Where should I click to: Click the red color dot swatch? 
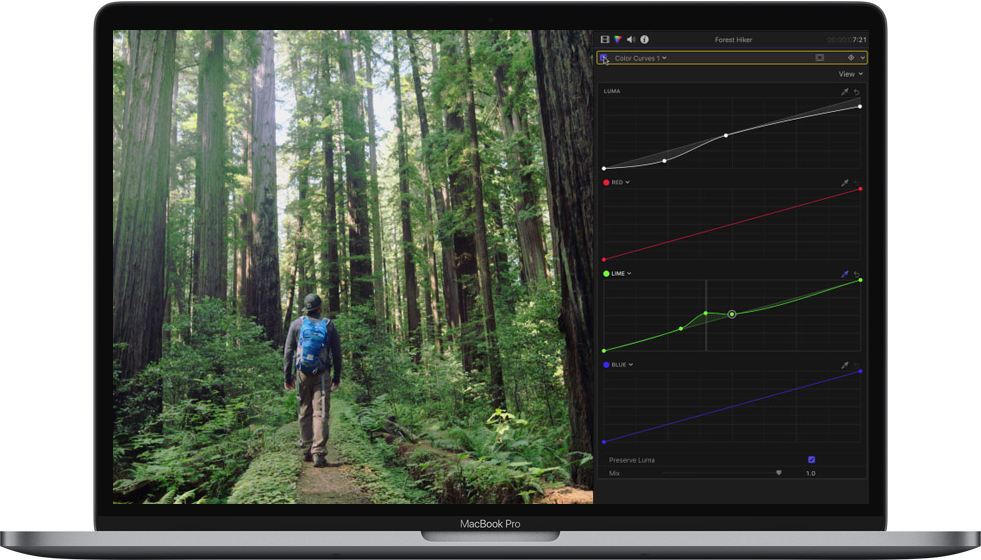(x=606, y=183)
